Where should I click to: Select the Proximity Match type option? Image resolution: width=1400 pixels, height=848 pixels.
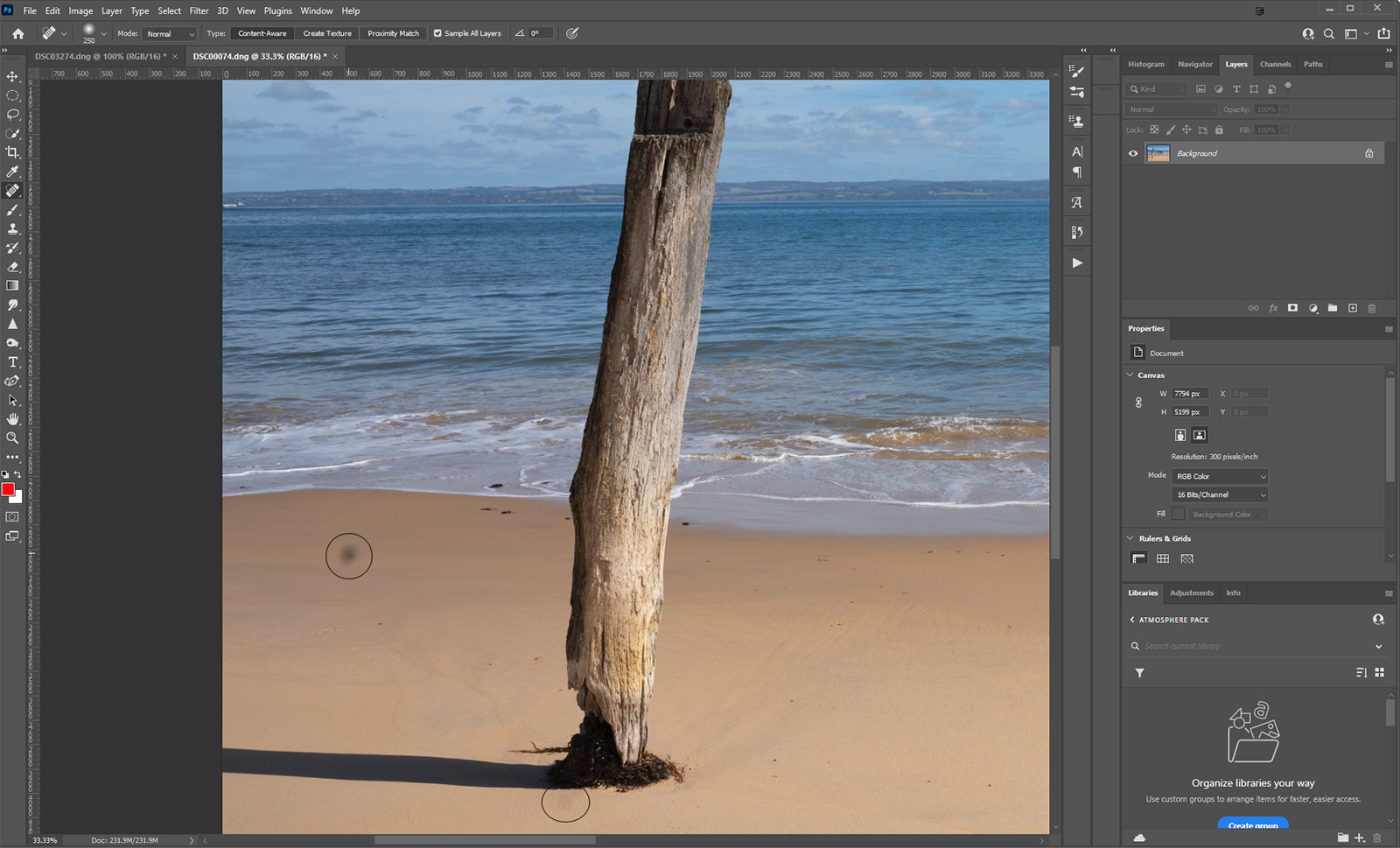[x=393, y=33]
